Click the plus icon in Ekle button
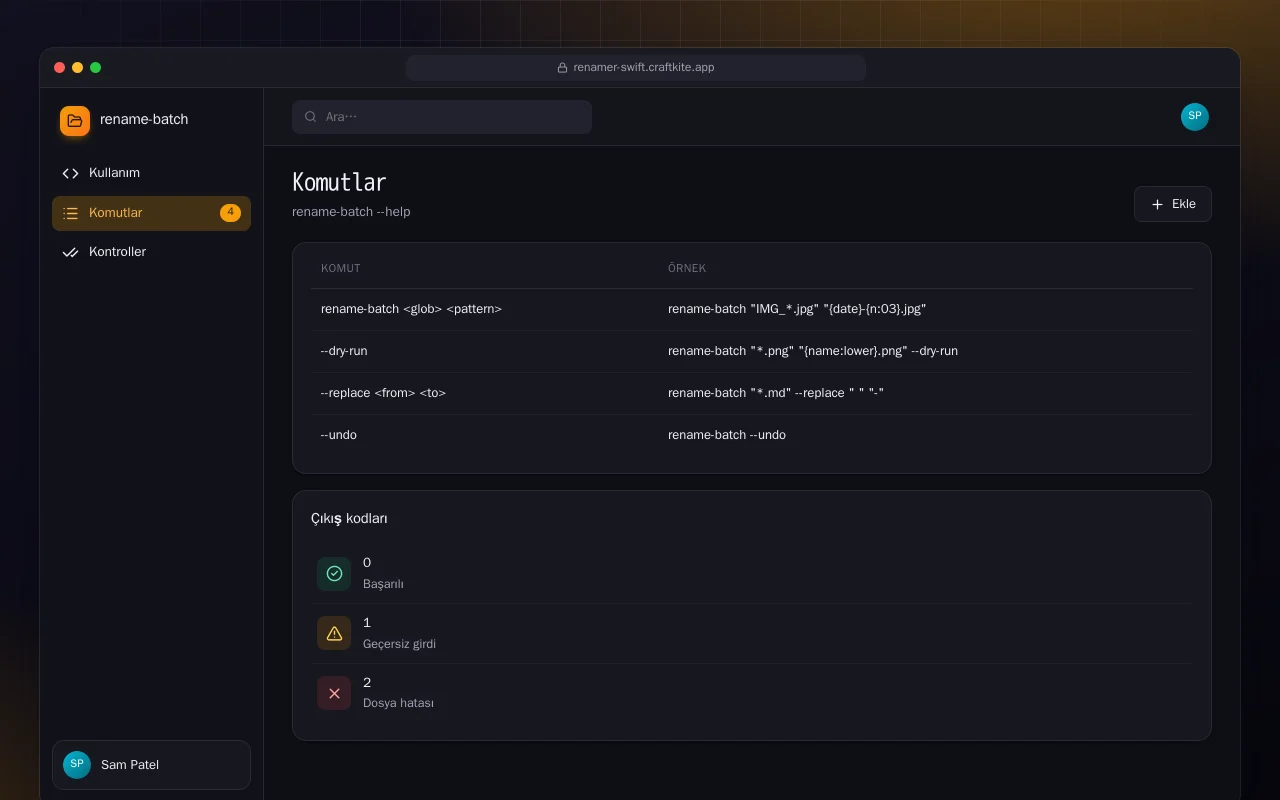Screen dimensions: 1280x800 [x=1157, y=204]
